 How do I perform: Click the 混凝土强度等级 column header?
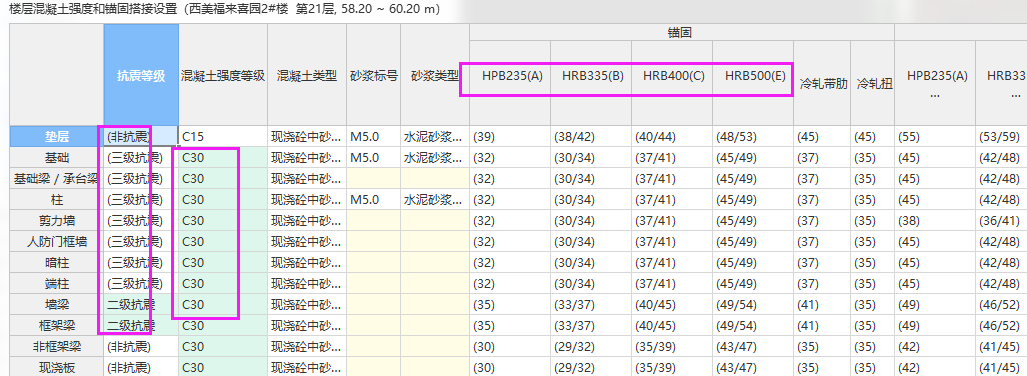coord(223,75)
